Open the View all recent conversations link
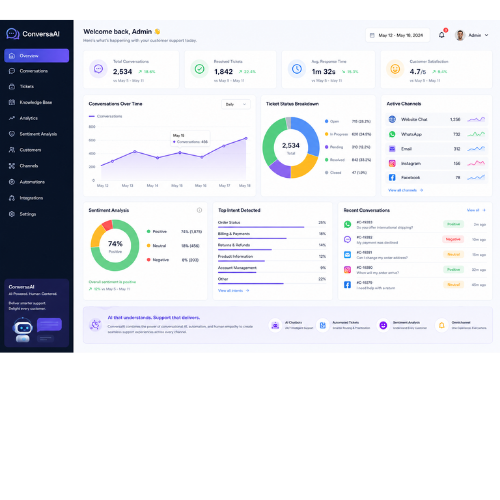Viewport: 500px width, 500px height. (476, 210)
